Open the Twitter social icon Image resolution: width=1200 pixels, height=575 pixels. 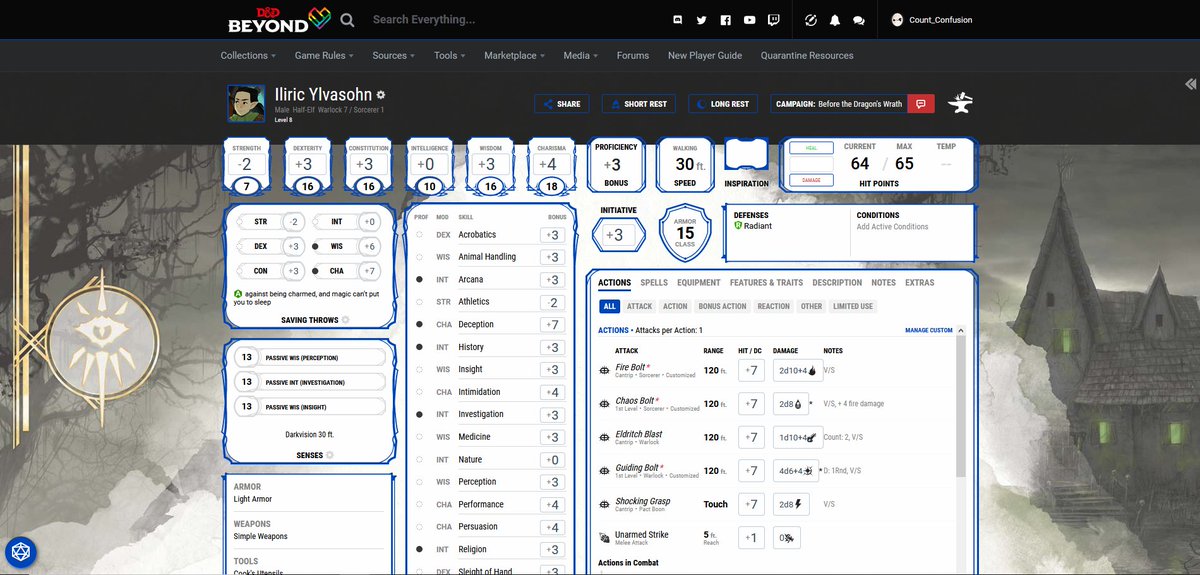(702, 20)
